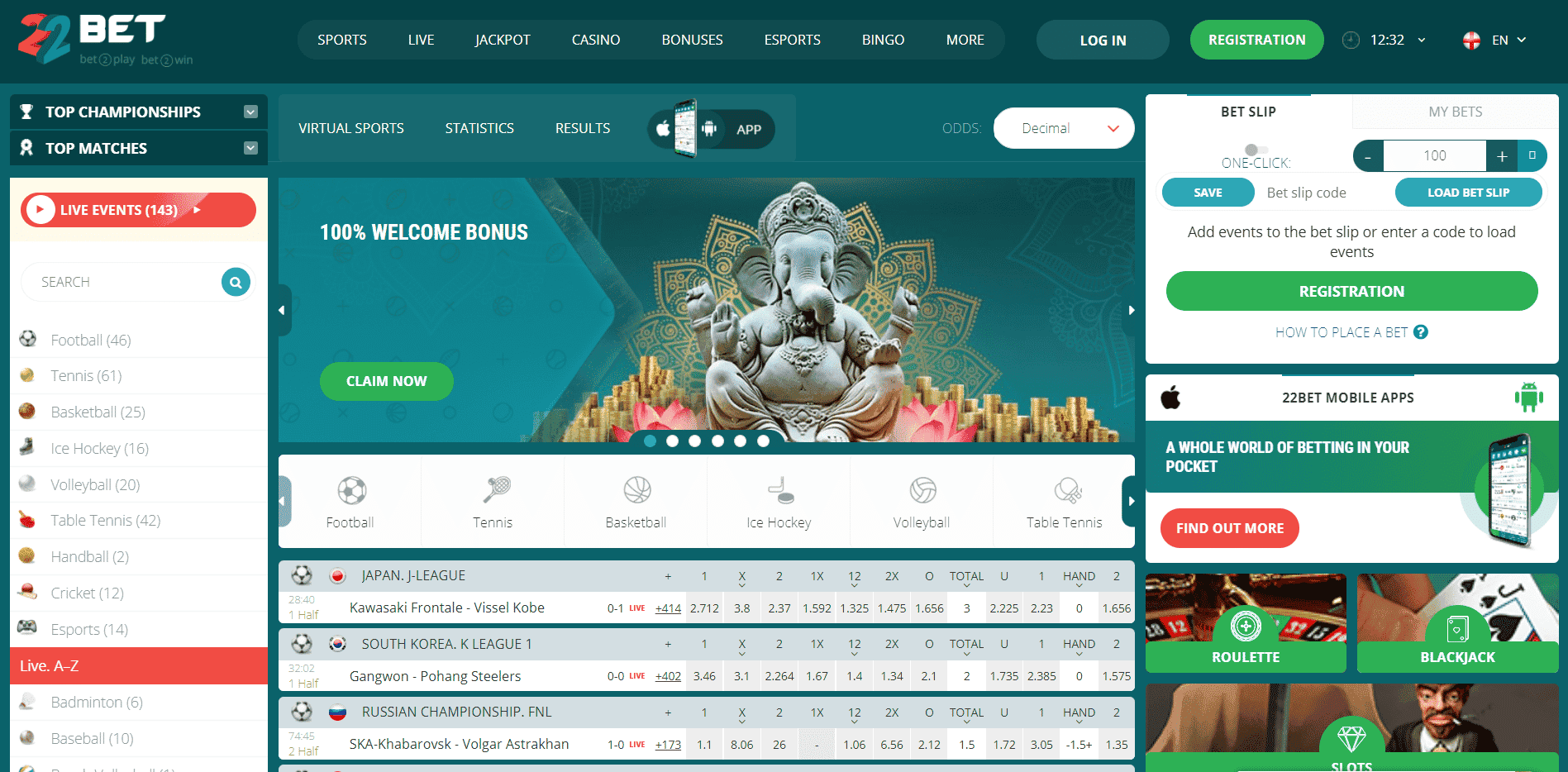
Task: Select odds 2.712 for Kawasaki Frontale win
Action: pyautogui.click(x=704, y=608)
